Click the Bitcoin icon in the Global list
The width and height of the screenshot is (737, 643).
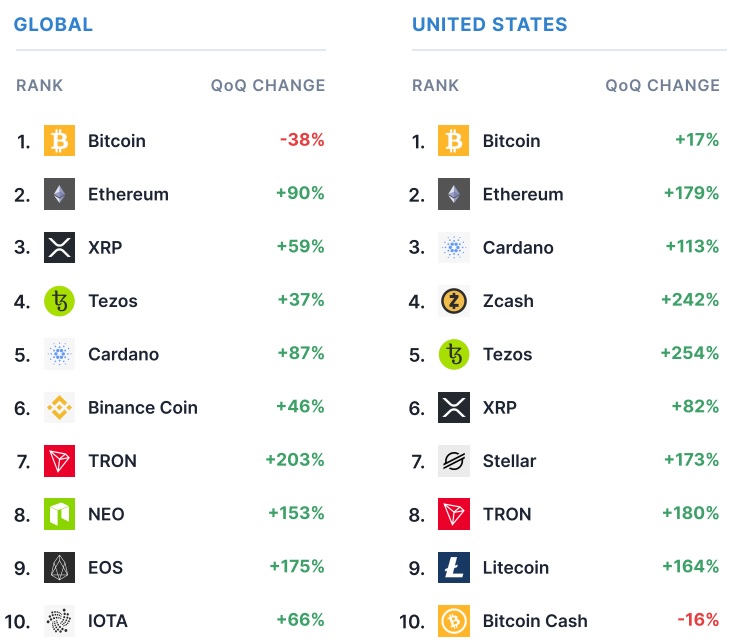click(x=59, y=141)
